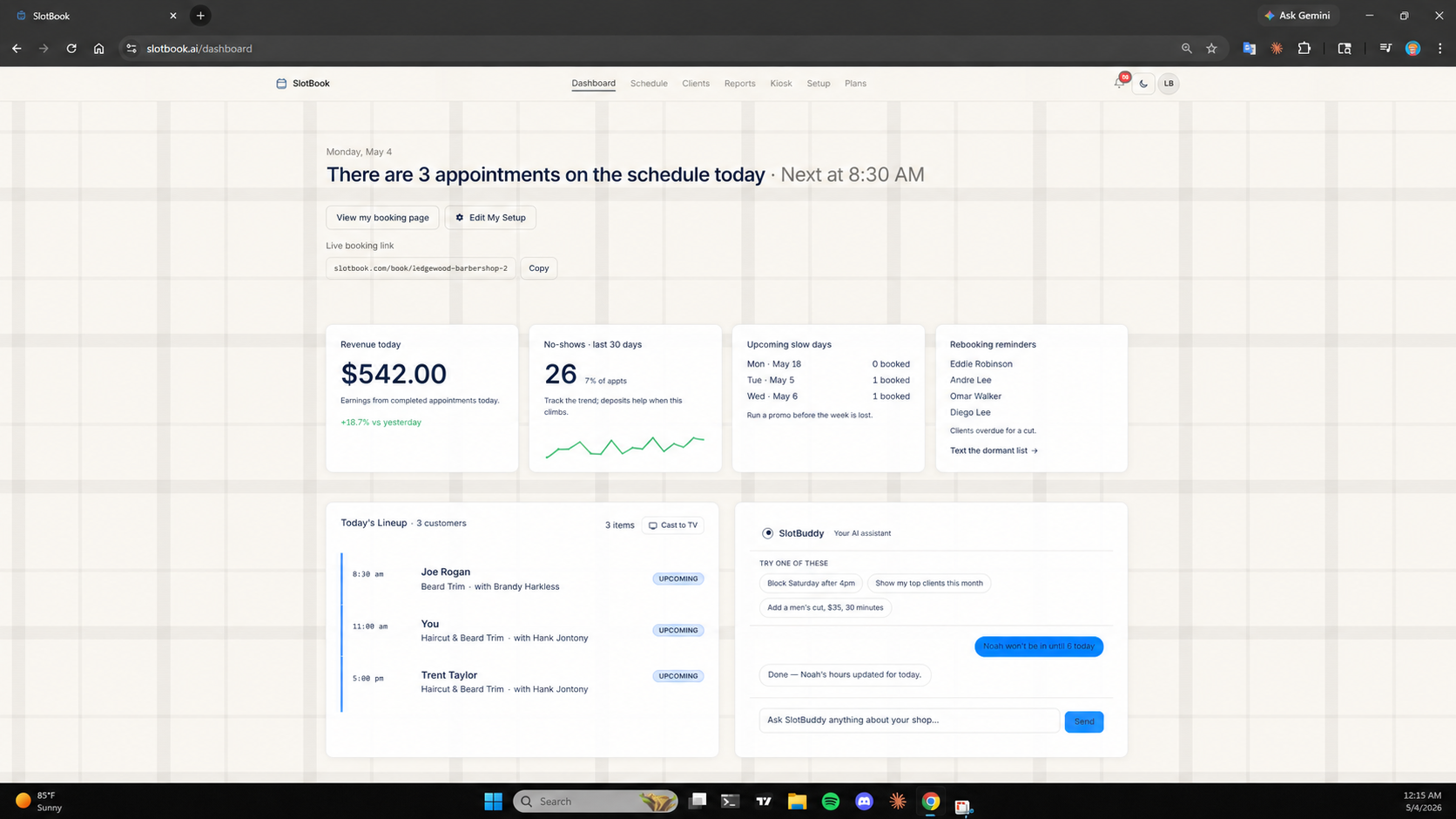Image resolution: width=1456 pixels, height=819 pixels.
Task: Click the booking link URL field
Action: 421,268
